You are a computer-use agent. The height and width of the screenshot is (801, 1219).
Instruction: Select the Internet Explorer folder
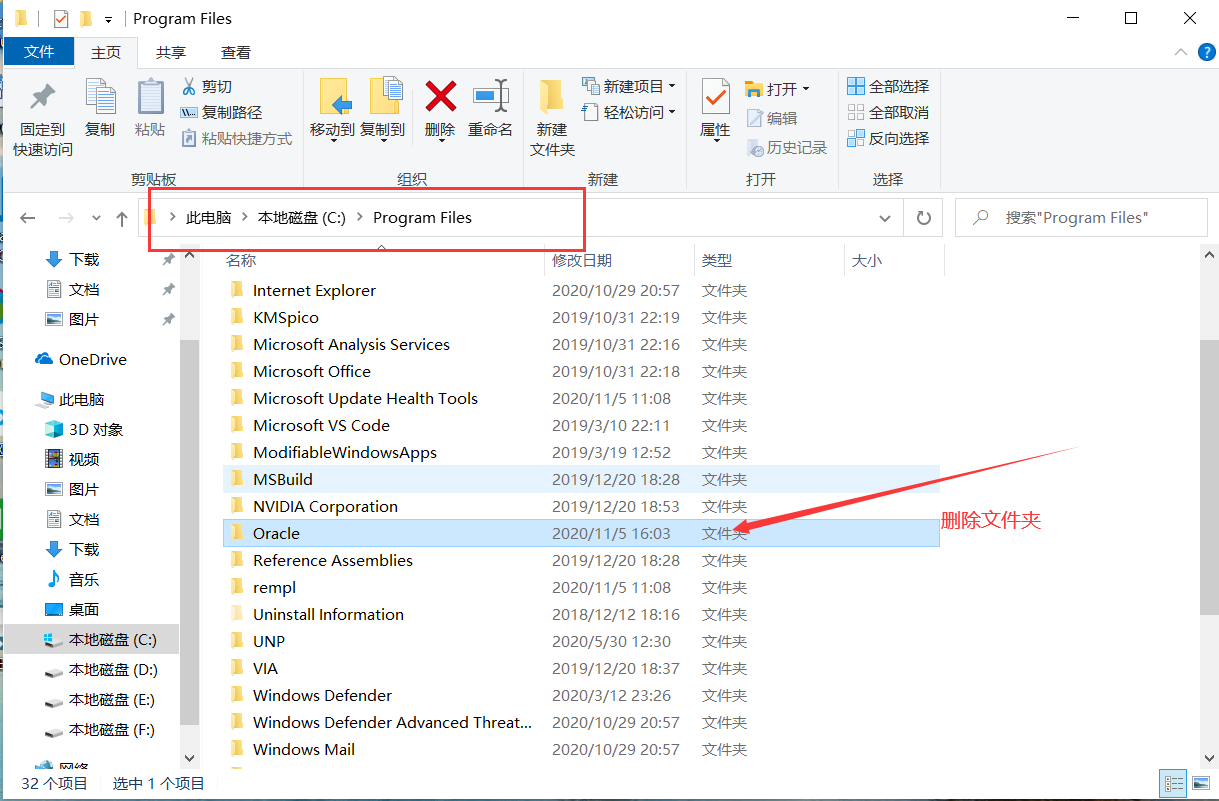tap(581, 291)
